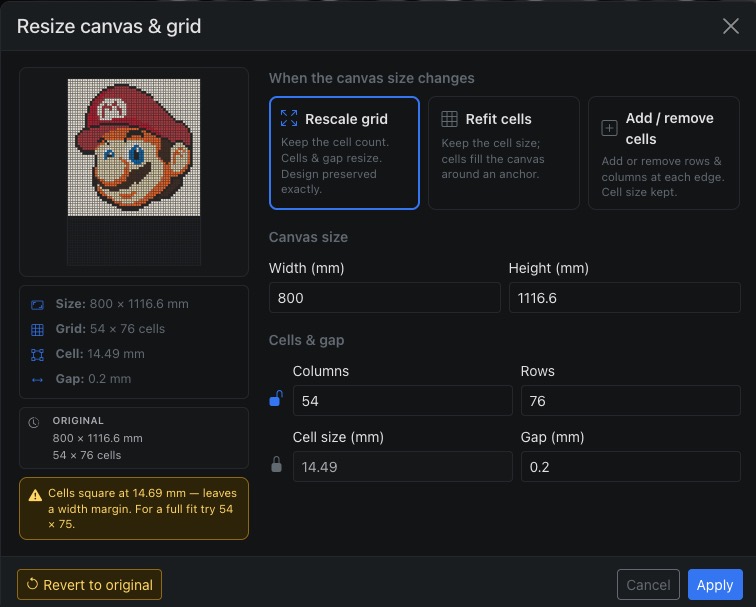Click the 'Resize canvas & grid' title
This screenshot has height=607, width=756.
tap(109, 26)
